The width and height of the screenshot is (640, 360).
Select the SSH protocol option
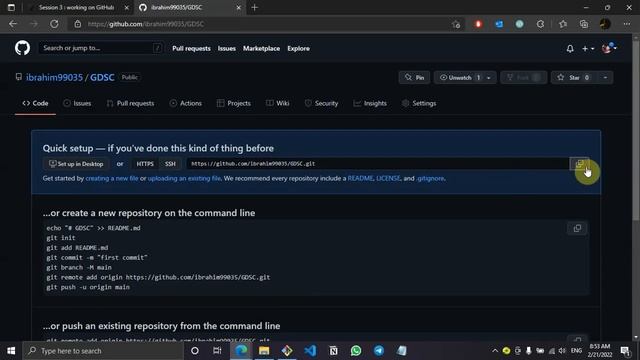coord(170,164)
